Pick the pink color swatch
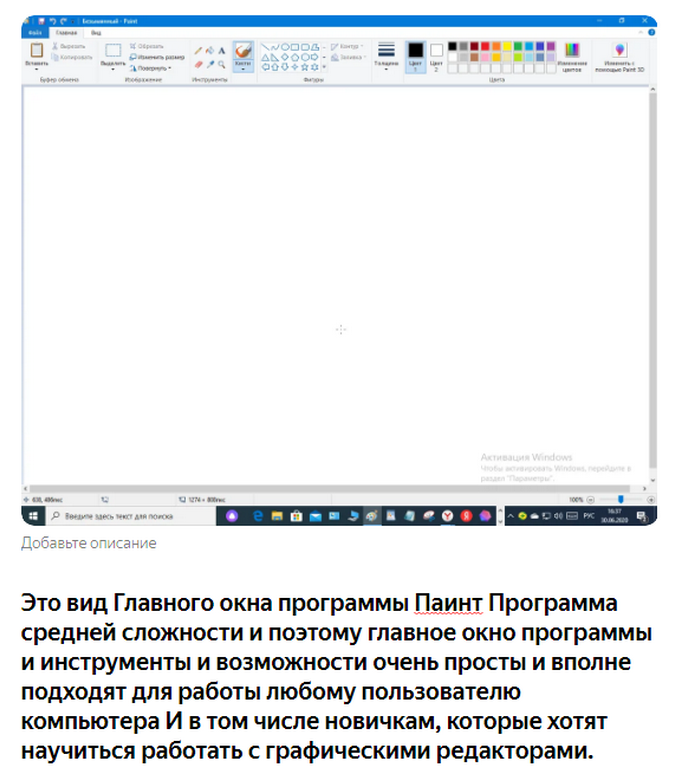This screenshot has width=674, height=768. (485, 57)
